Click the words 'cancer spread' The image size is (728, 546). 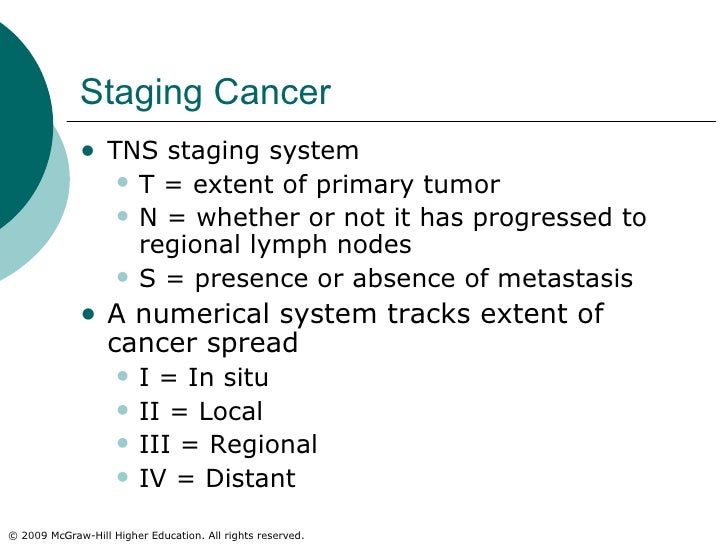pyautogui.click(x=203, y=343)
